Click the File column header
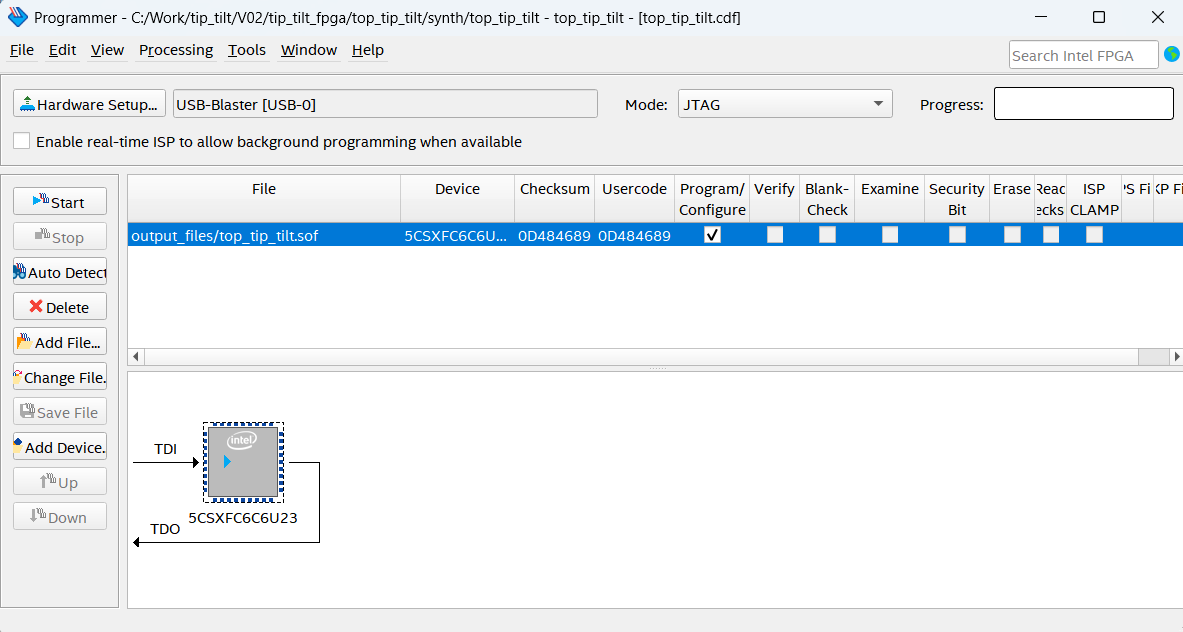Screen dimensions: 1183x632 coord(264,189)
